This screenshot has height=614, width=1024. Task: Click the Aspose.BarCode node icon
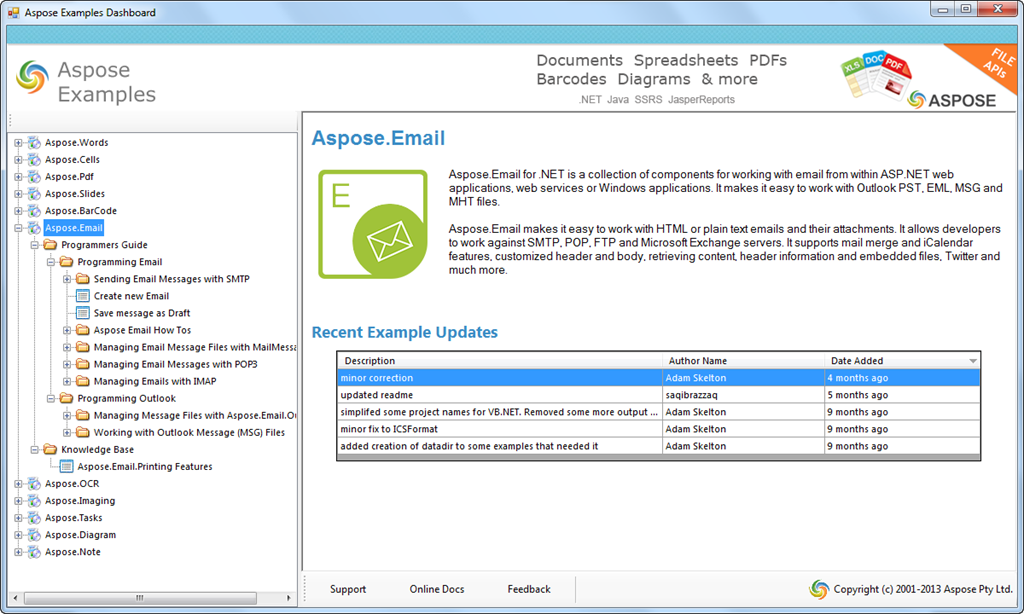(35, 211)
